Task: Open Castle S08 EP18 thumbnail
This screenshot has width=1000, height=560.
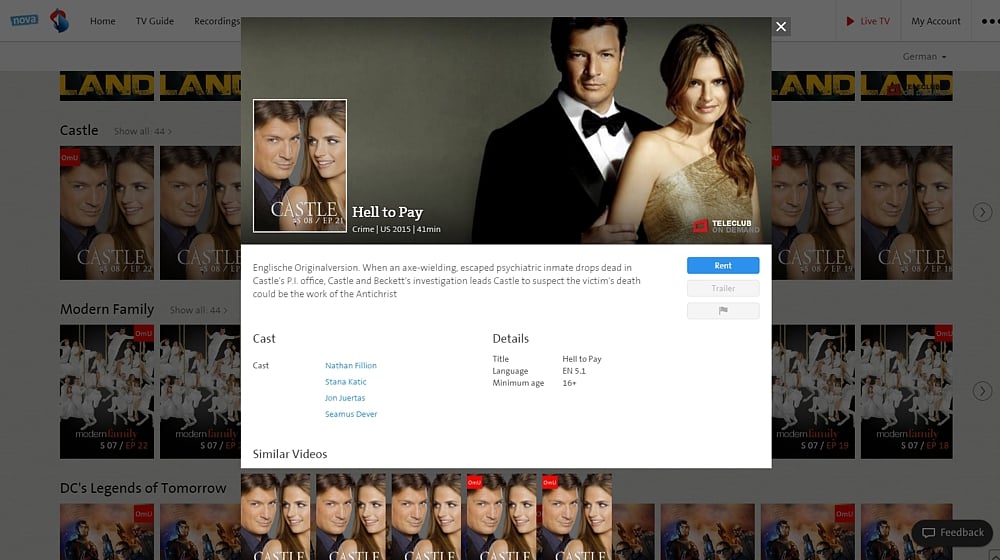Action: [x=906, y=213]
